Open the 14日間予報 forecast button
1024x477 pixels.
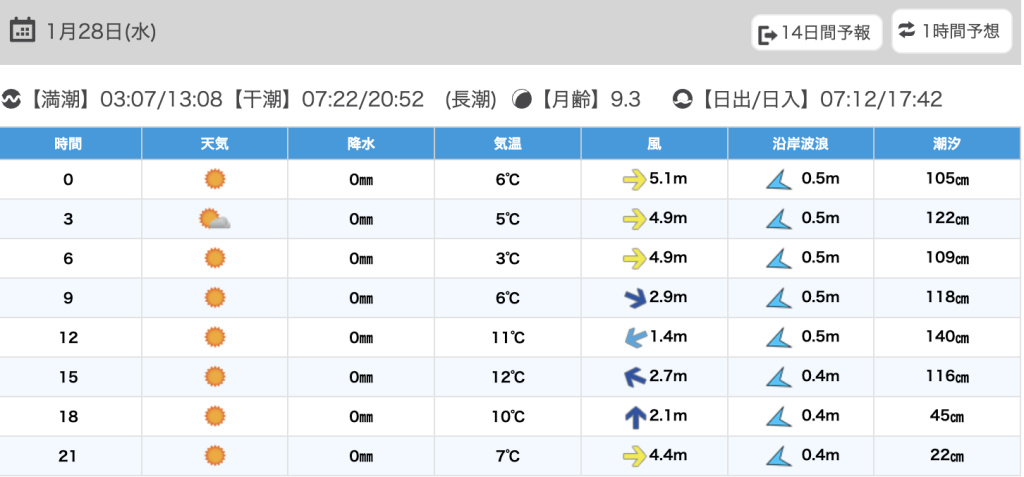coord(817,33)
